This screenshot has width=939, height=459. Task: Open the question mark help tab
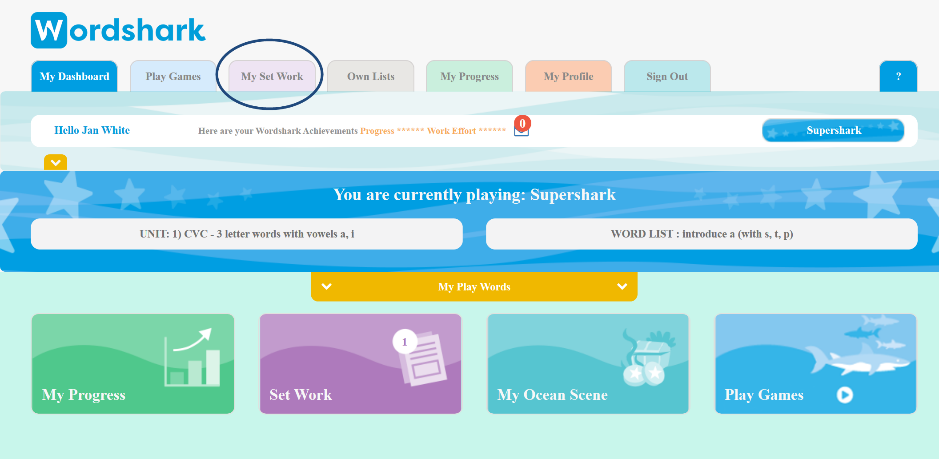click(898, 76)
